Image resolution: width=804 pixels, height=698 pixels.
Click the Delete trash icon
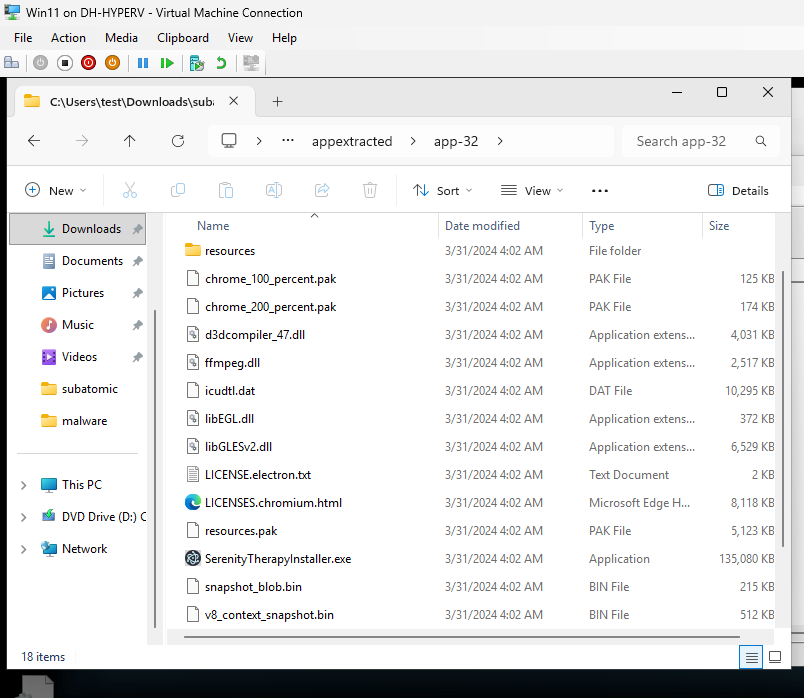(370, 191)
